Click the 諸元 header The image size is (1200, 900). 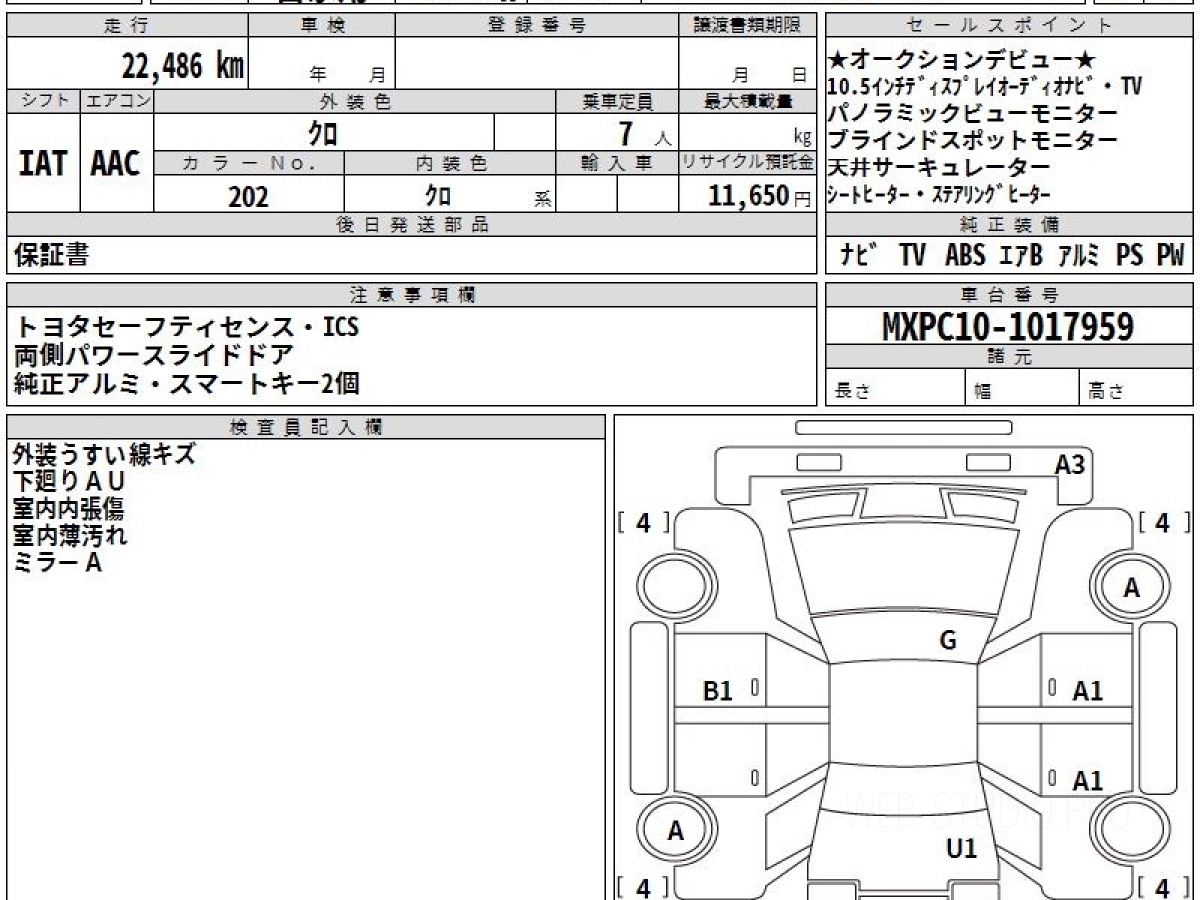[x=1010, y=357]
